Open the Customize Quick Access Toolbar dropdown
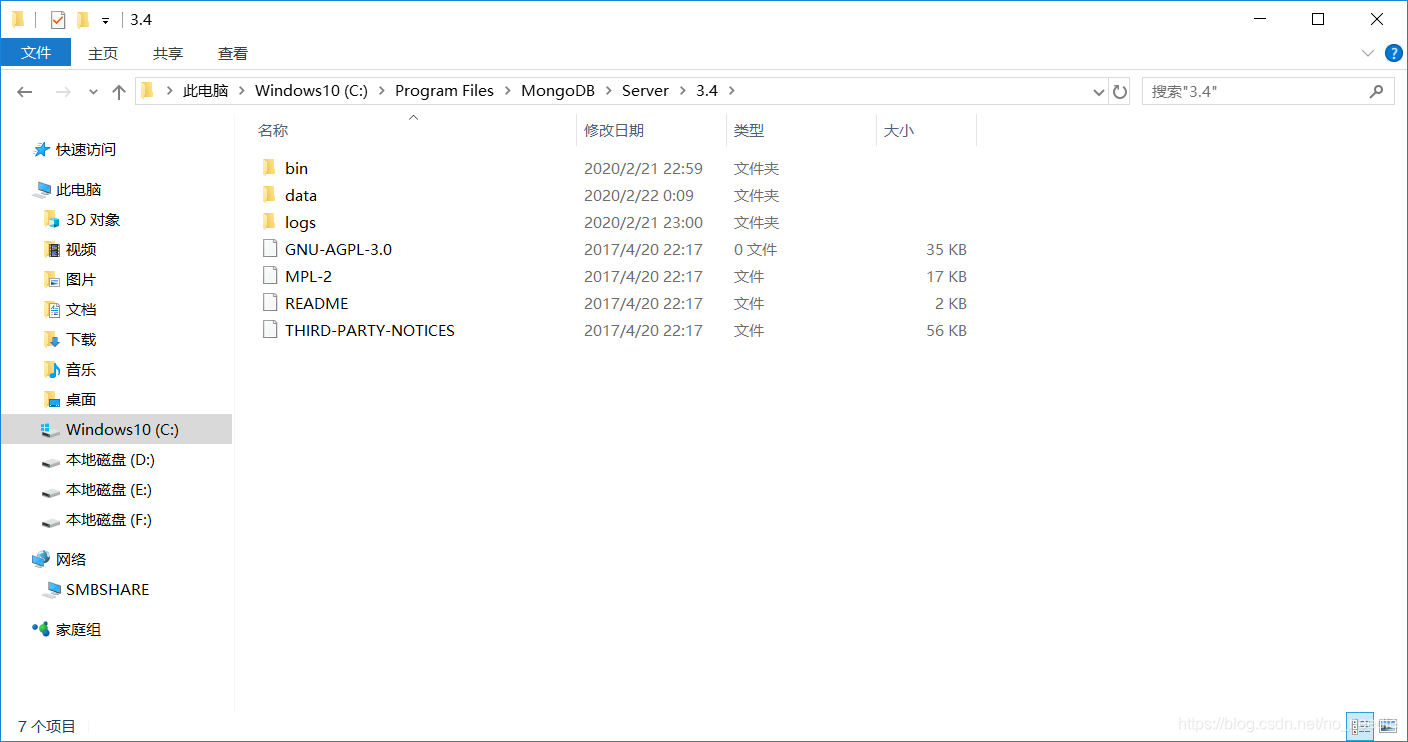 click(x=105, y=21)
